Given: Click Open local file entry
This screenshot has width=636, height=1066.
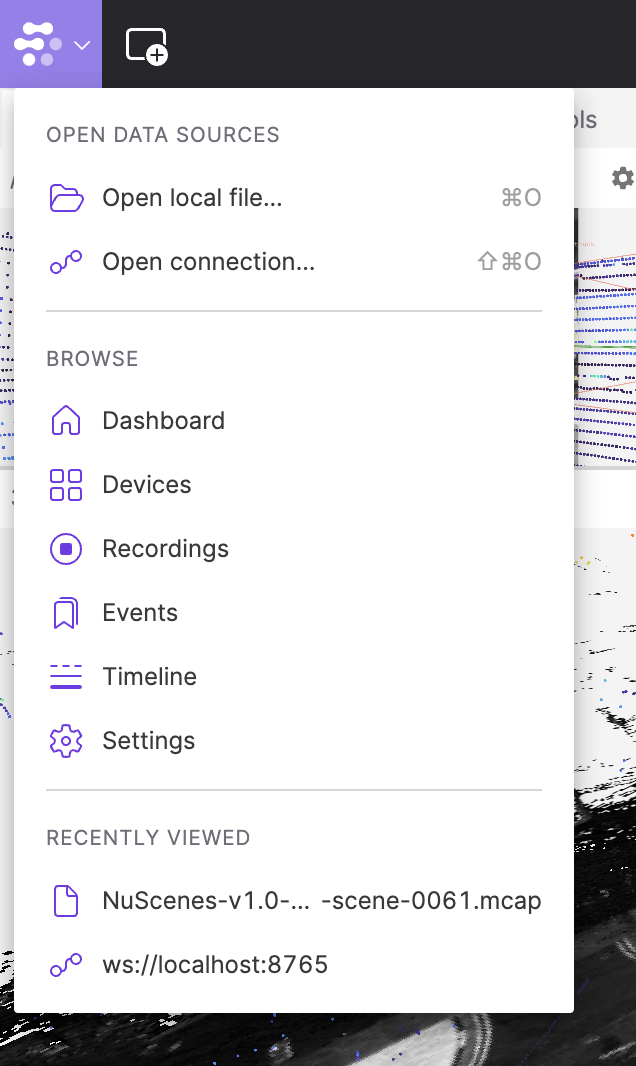Looking at the screenshot, I should coord(192,197).
